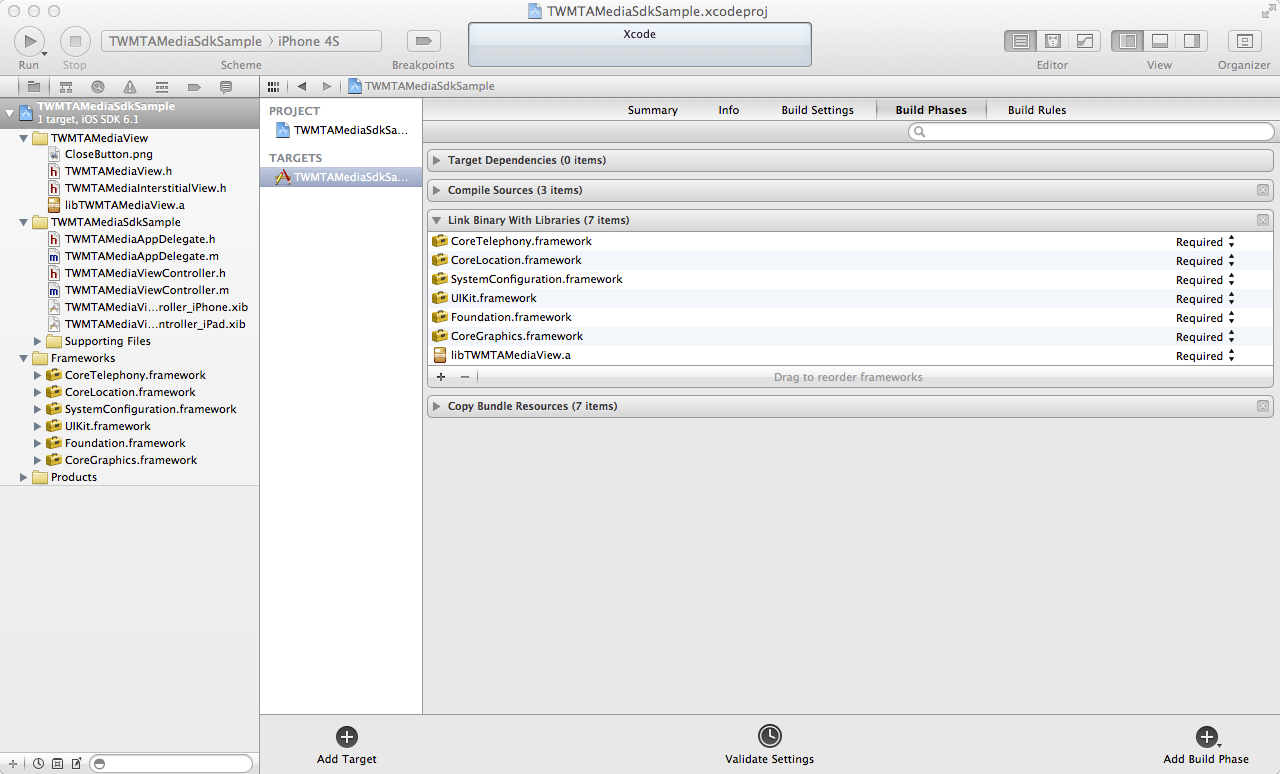
Task: Select TWMTAMediaSdkSample under PROJECT
Action: 341,130
